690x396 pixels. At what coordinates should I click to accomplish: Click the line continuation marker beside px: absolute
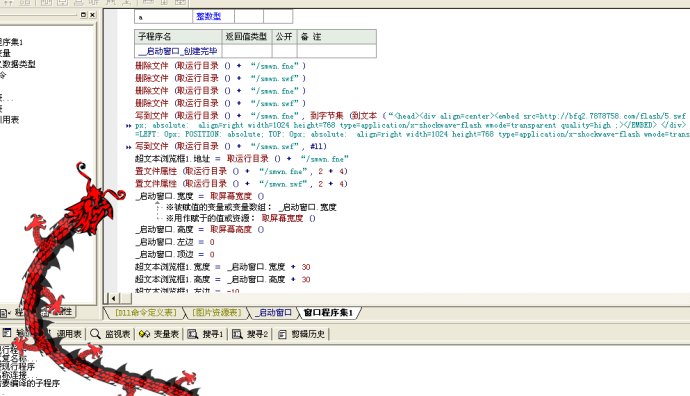pos(128,125)
